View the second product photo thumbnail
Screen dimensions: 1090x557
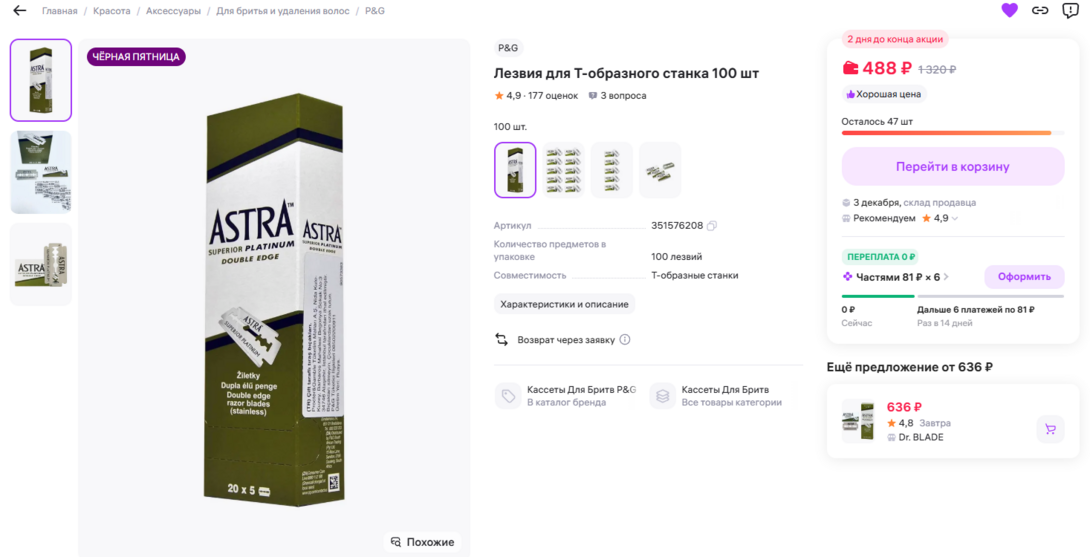pos(41,172)
